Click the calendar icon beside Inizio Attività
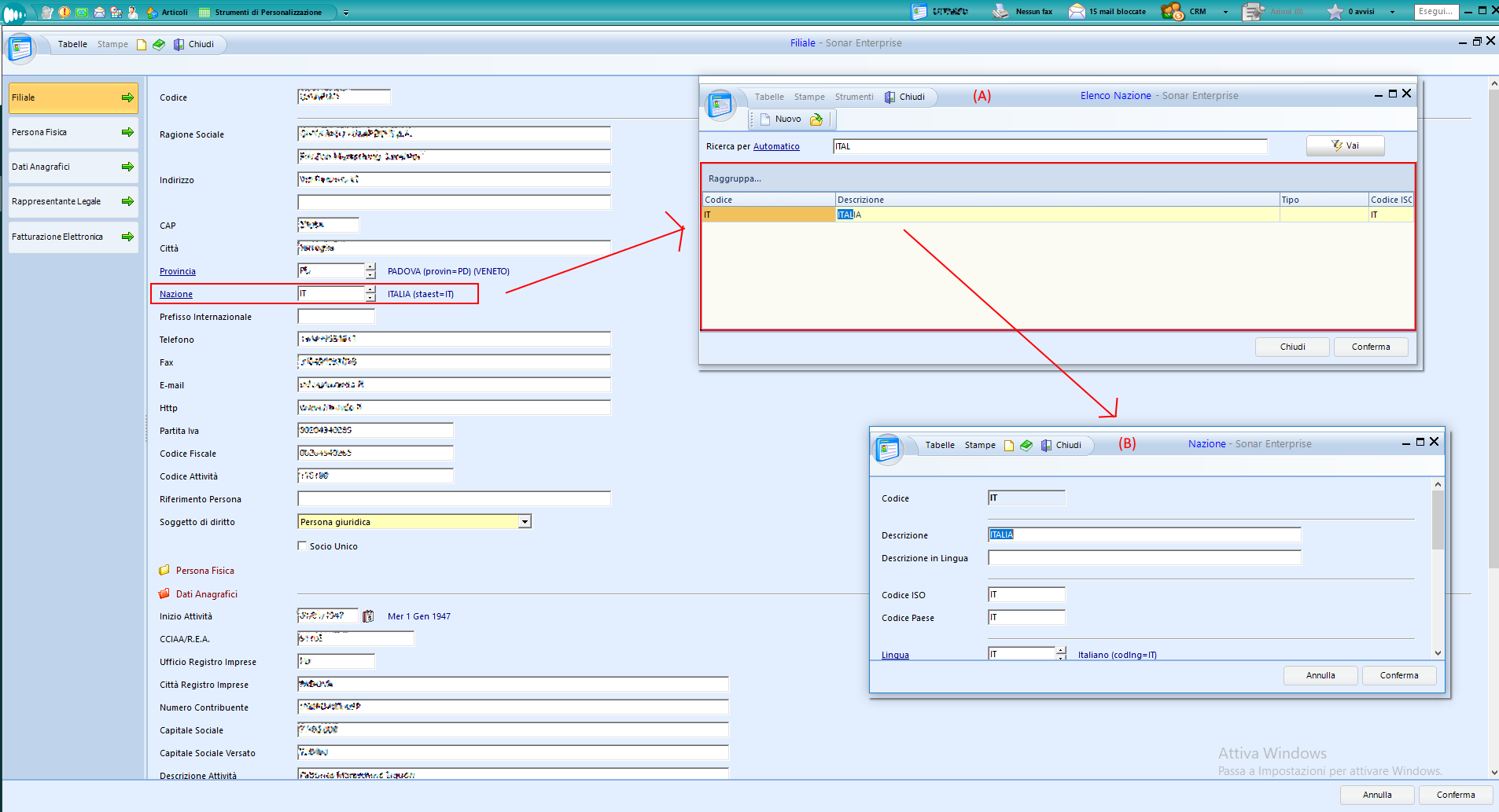This screenshot has height=812, width=1499. point(368,616)
